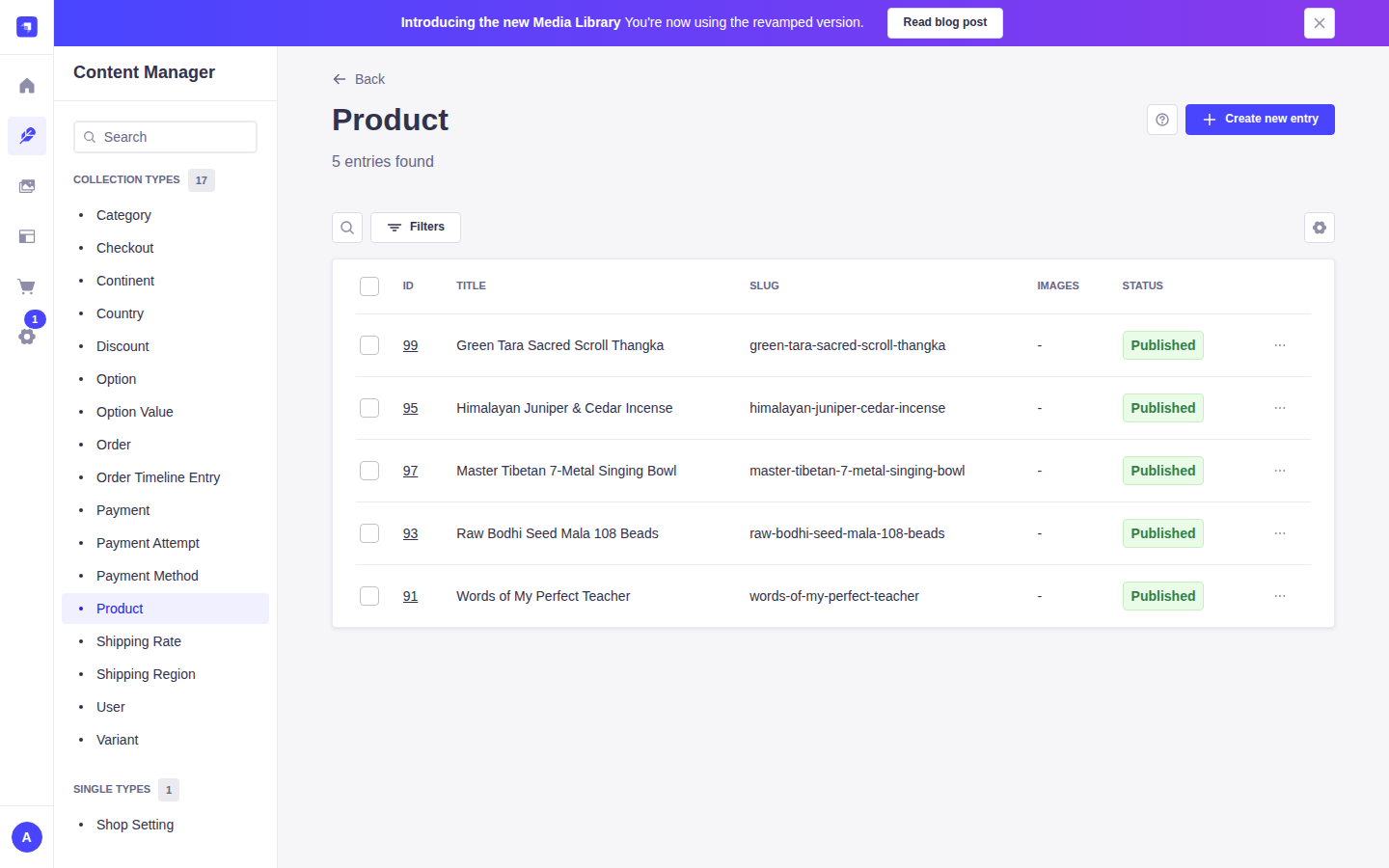Click Create new entry button
The image size is (1389, 868).
1260,120
